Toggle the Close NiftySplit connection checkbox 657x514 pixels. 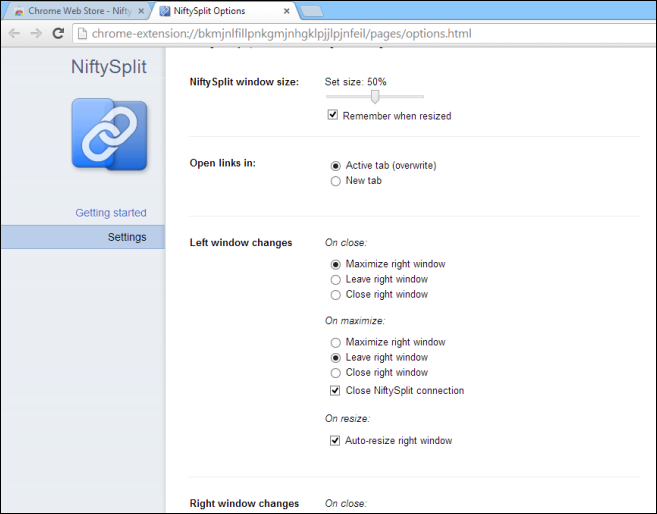point(335,390)
